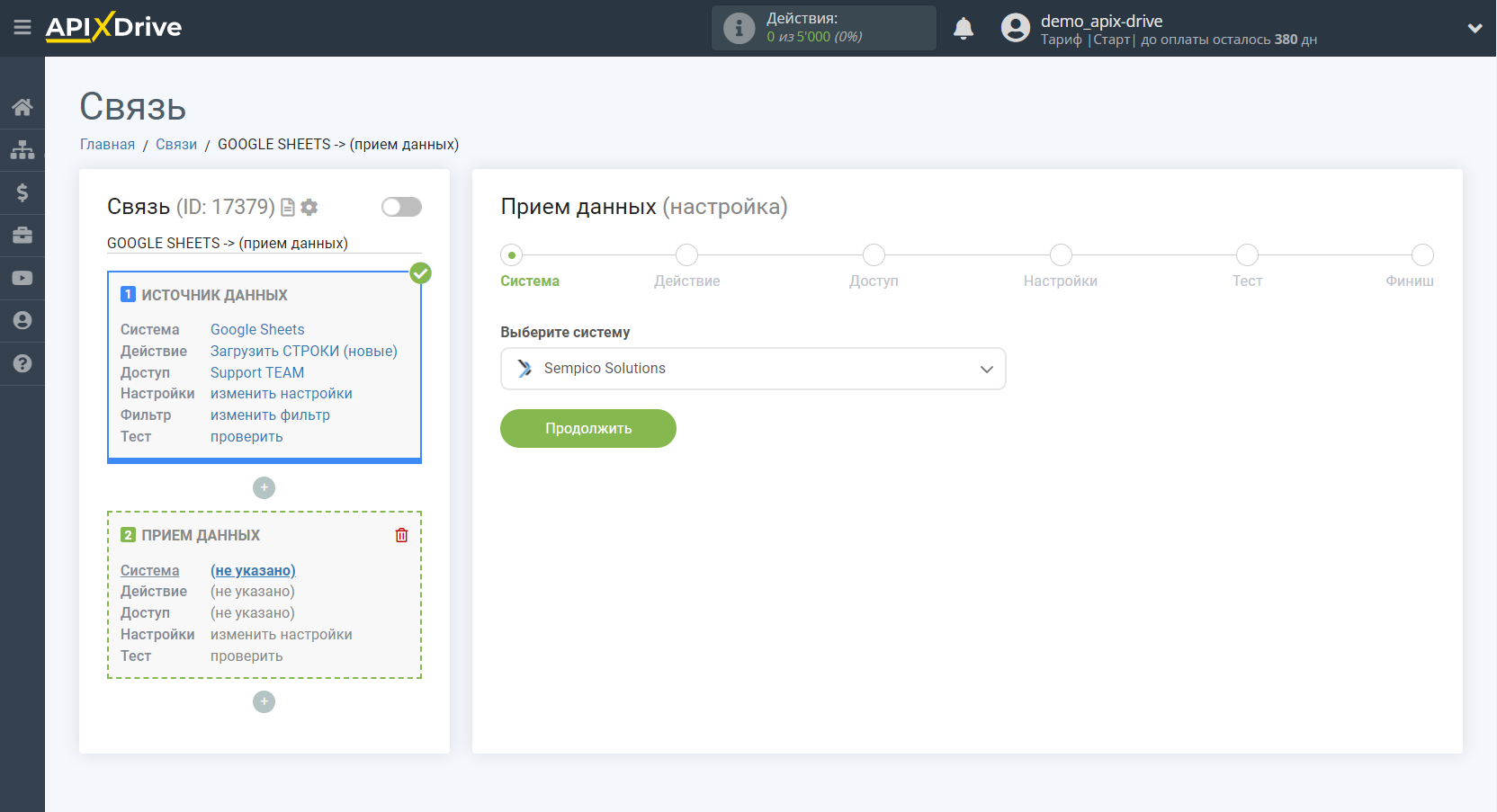Click Доступ (не указано) in receiving block
This screenshot has width=1497, height=812.
pyautogui.click(x=253, y=613)
